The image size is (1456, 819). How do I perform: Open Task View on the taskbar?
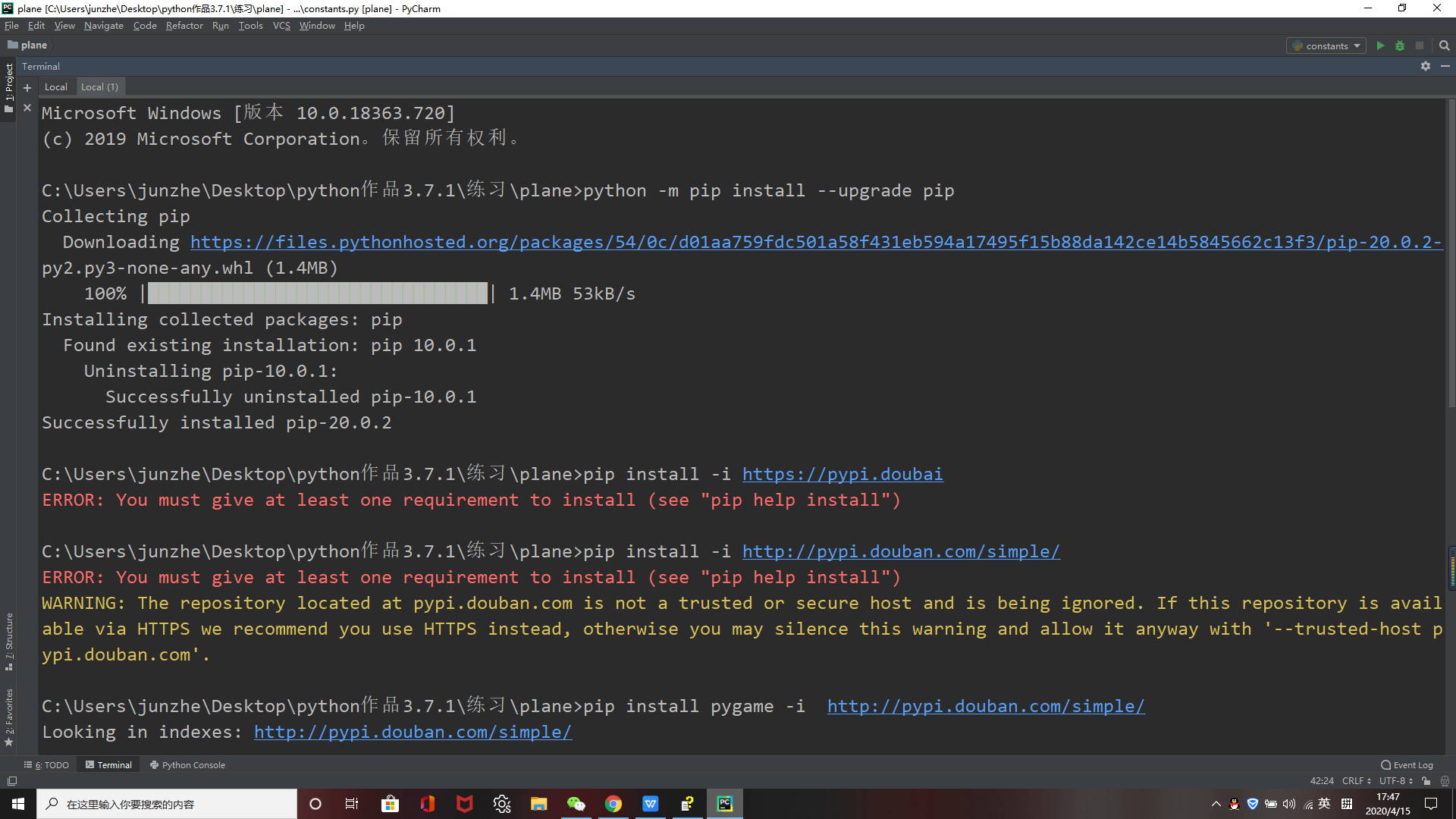point(352,804)
